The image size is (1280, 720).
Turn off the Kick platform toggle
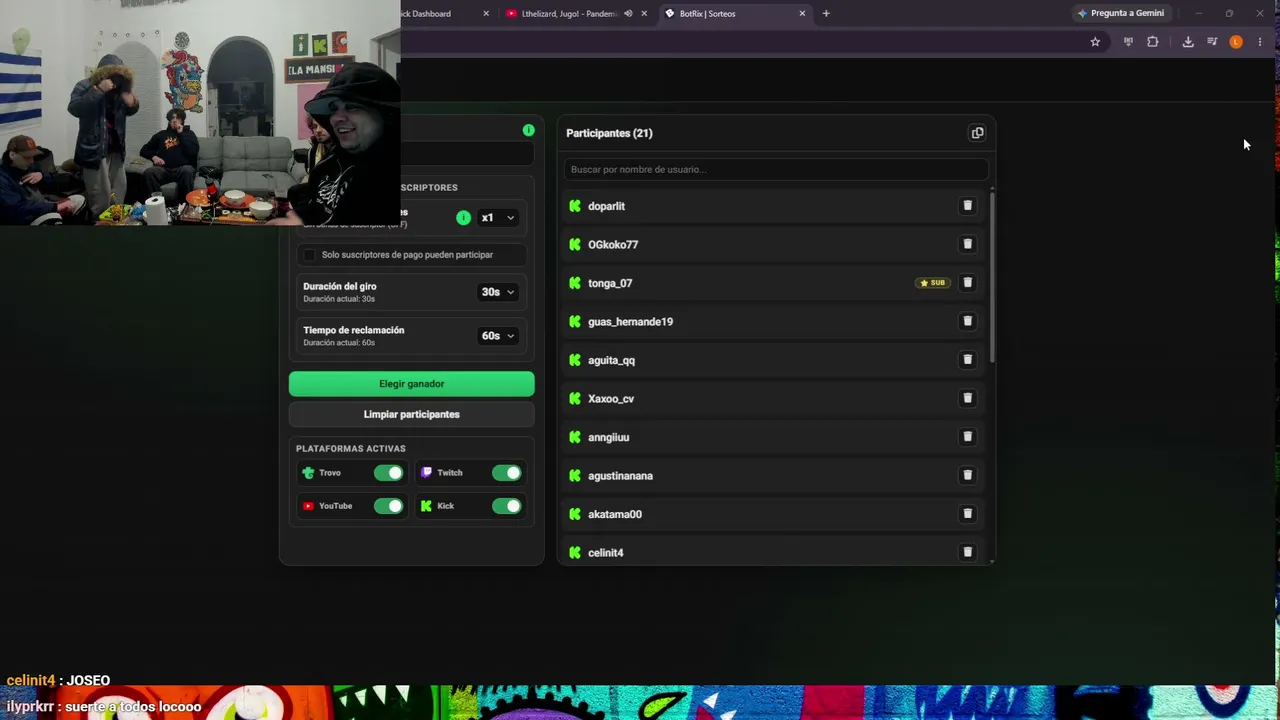pos(507,506)
